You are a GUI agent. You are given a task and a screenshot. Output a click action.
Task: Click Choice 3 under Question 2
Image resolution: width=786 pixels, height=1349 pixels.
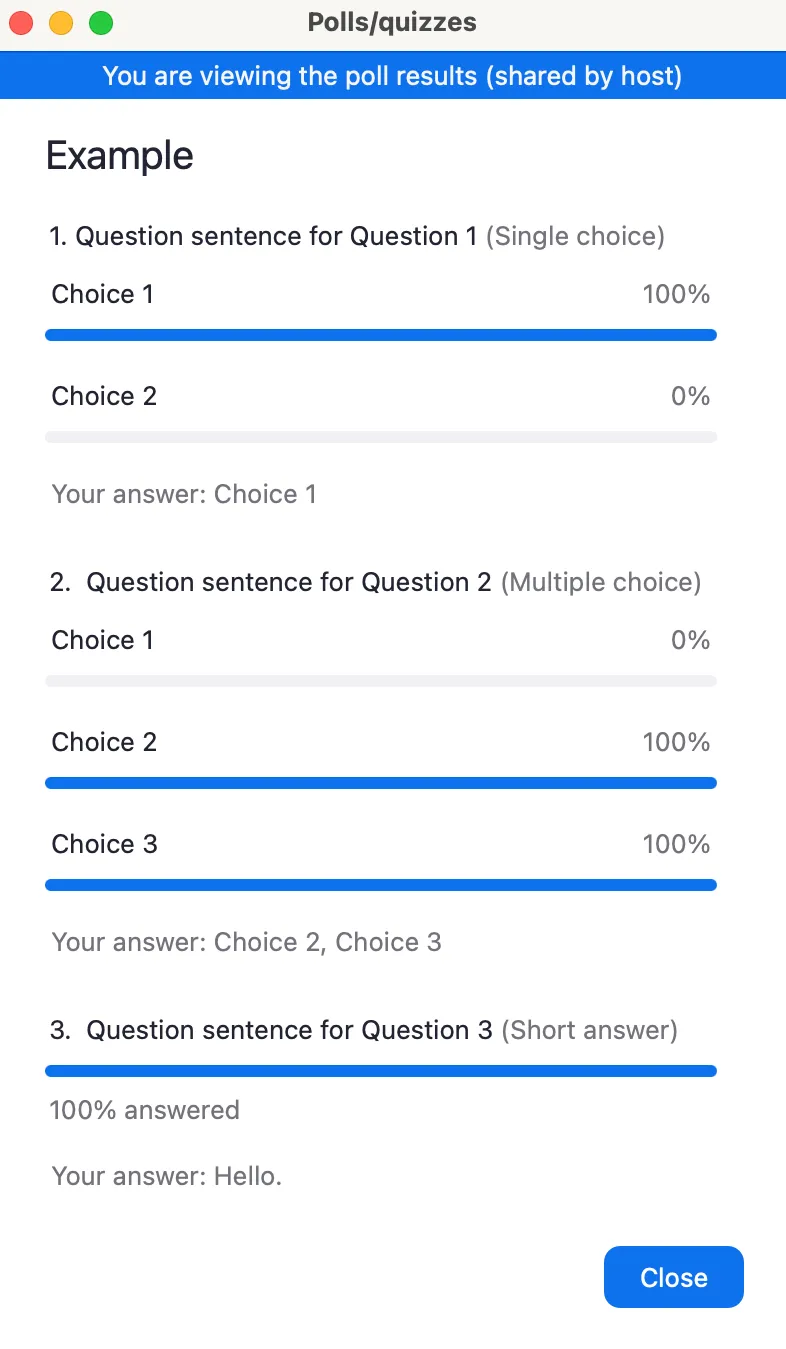pyautogui.click(x=104, y=843)
